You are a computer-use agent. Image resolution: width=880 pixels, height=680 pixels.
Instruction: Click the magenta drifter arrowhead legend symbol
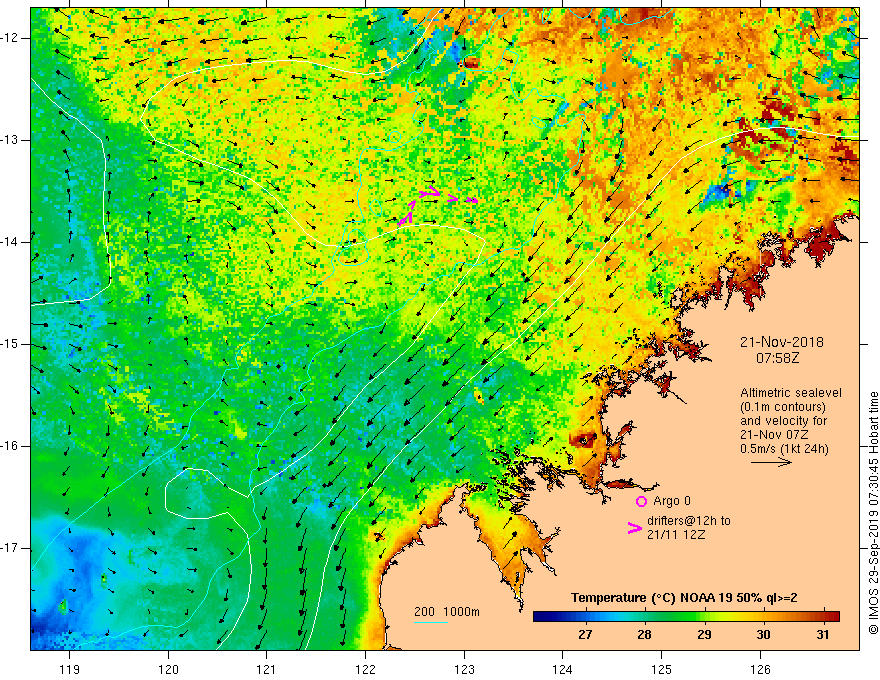pos(635,527)
